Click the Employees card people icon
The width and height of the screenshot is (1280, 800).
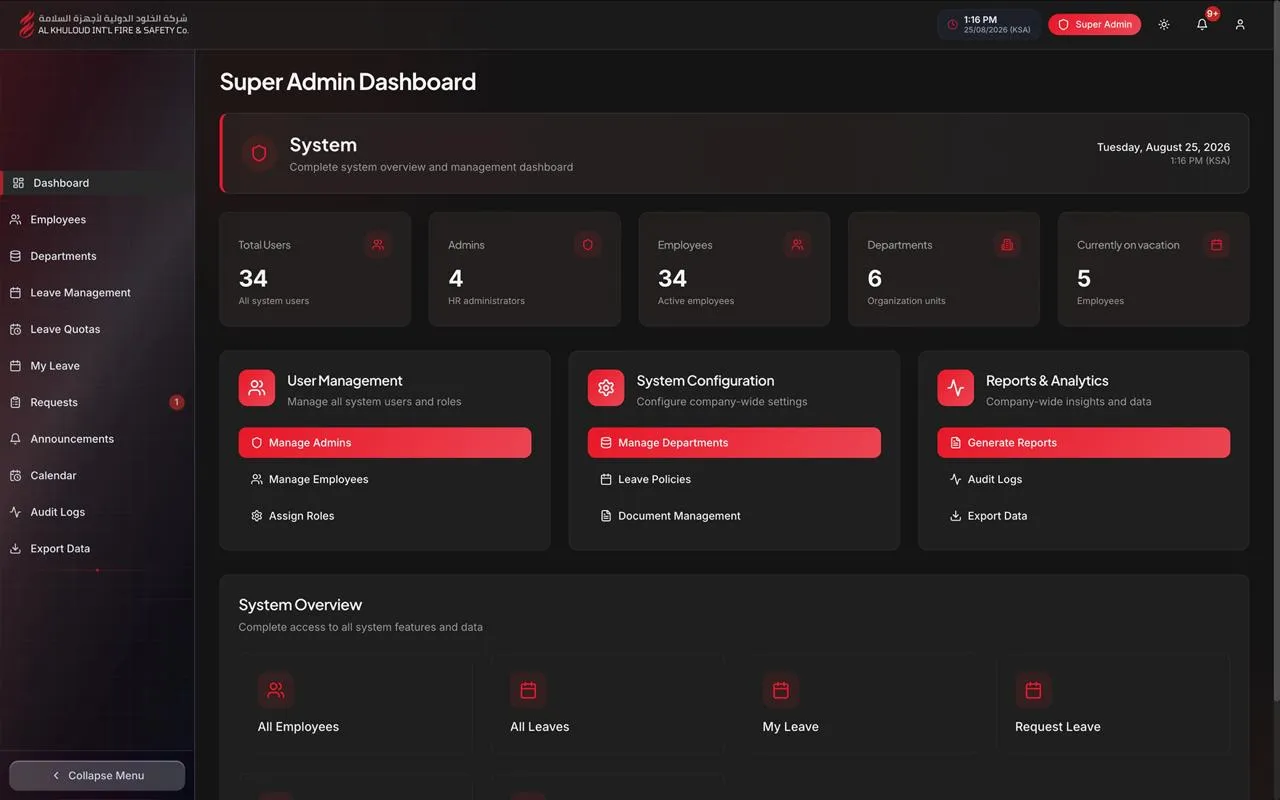pos(797,244)
